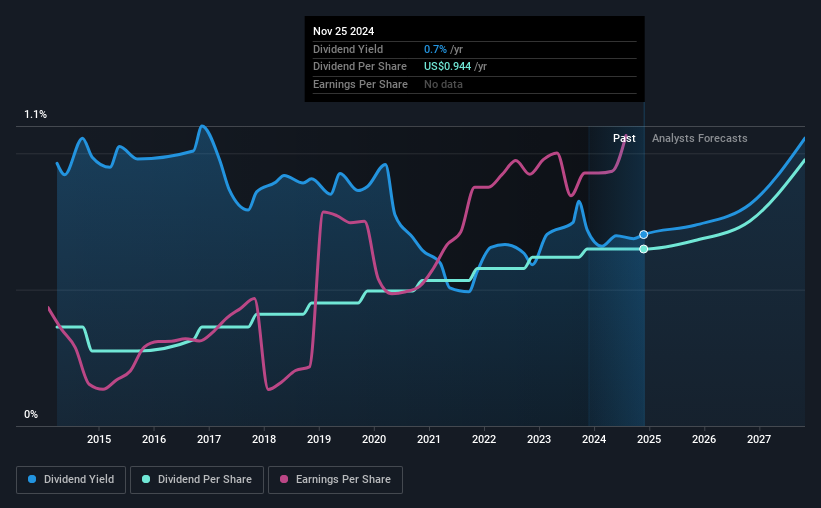Viewport: 821px width, 508px height.
Task: Click the teal Dividend Per Share legend dot
Action: point(146,479)
